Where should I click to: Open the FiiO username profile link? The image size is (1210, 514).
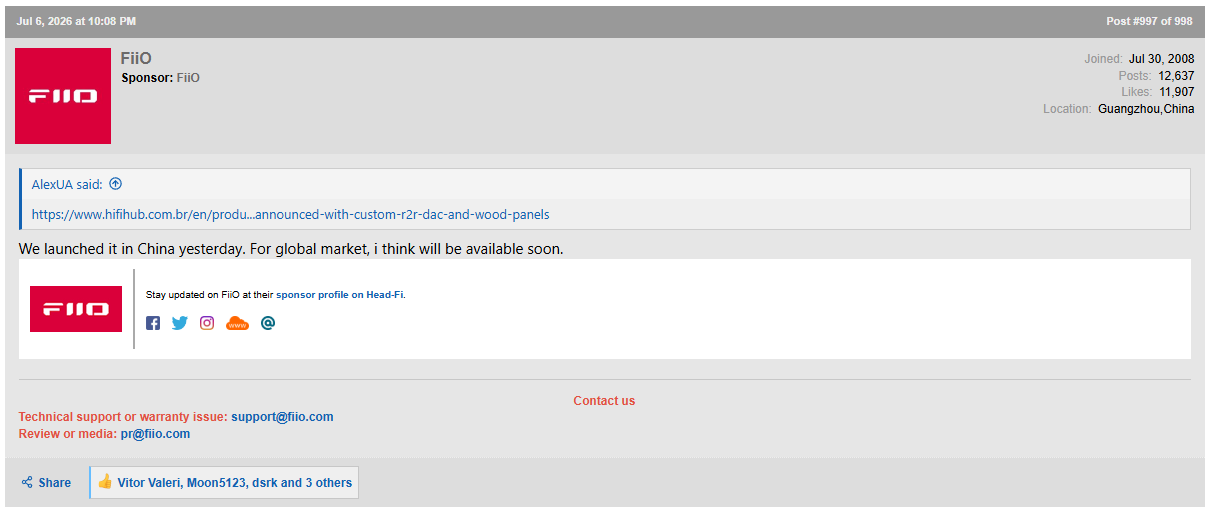coord(136,58)
